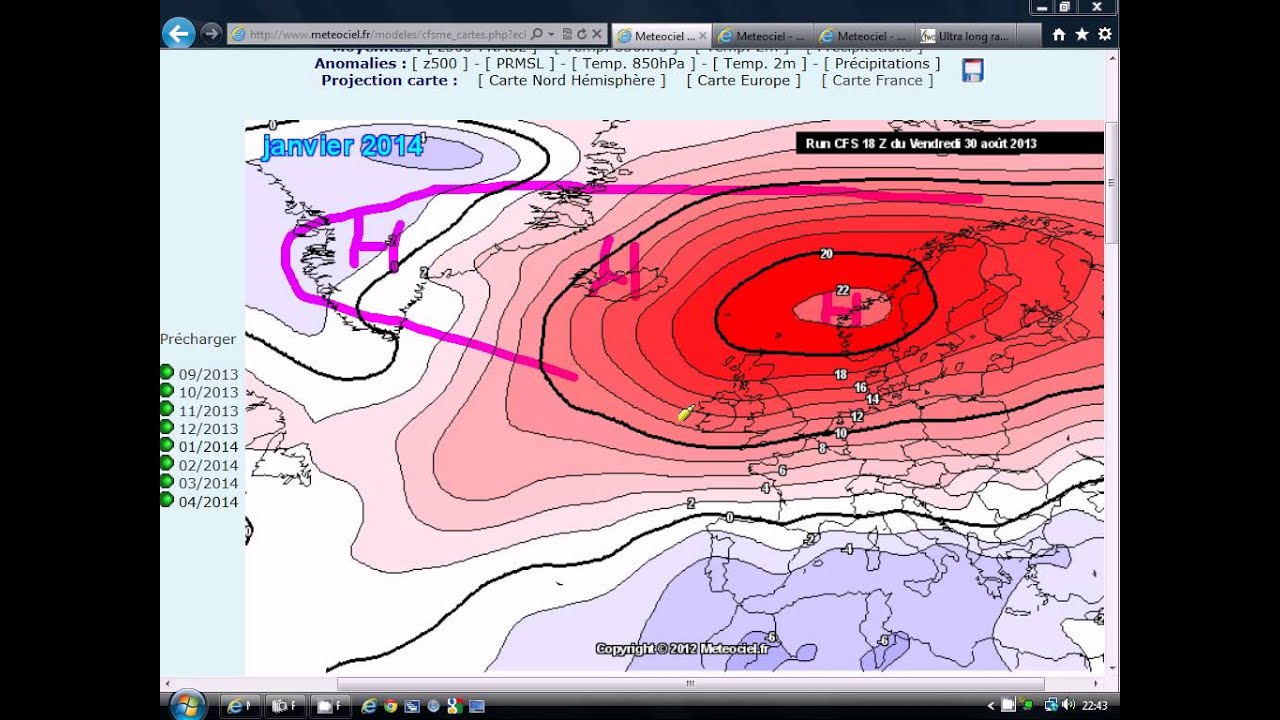The width and height of the screenshot is (1280, 720).
Task: Open the Temp. 2m anomalies link
Action: point(760,63)
